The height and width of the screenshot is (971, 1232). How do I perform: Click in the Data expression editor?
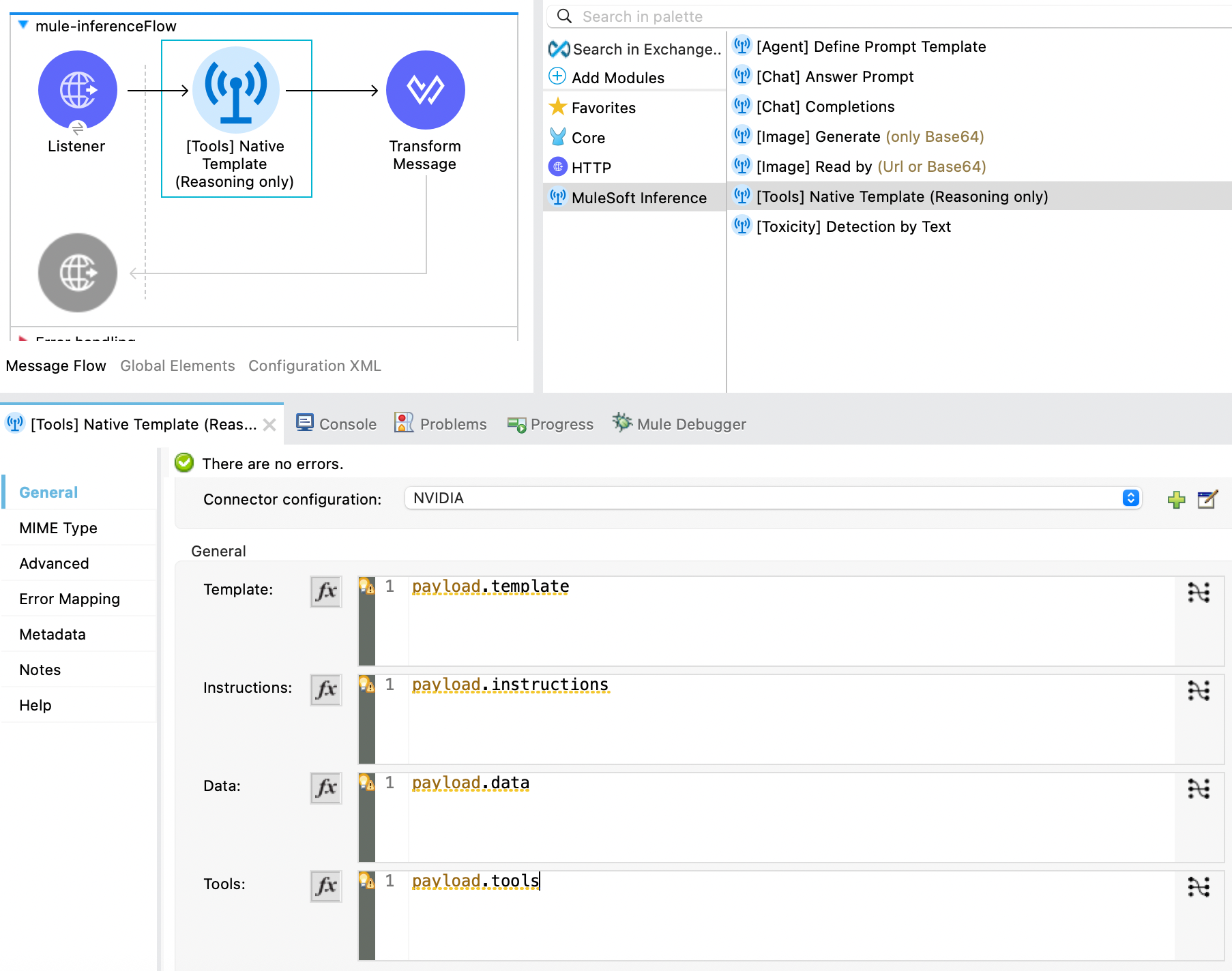[x=791, y=818]
